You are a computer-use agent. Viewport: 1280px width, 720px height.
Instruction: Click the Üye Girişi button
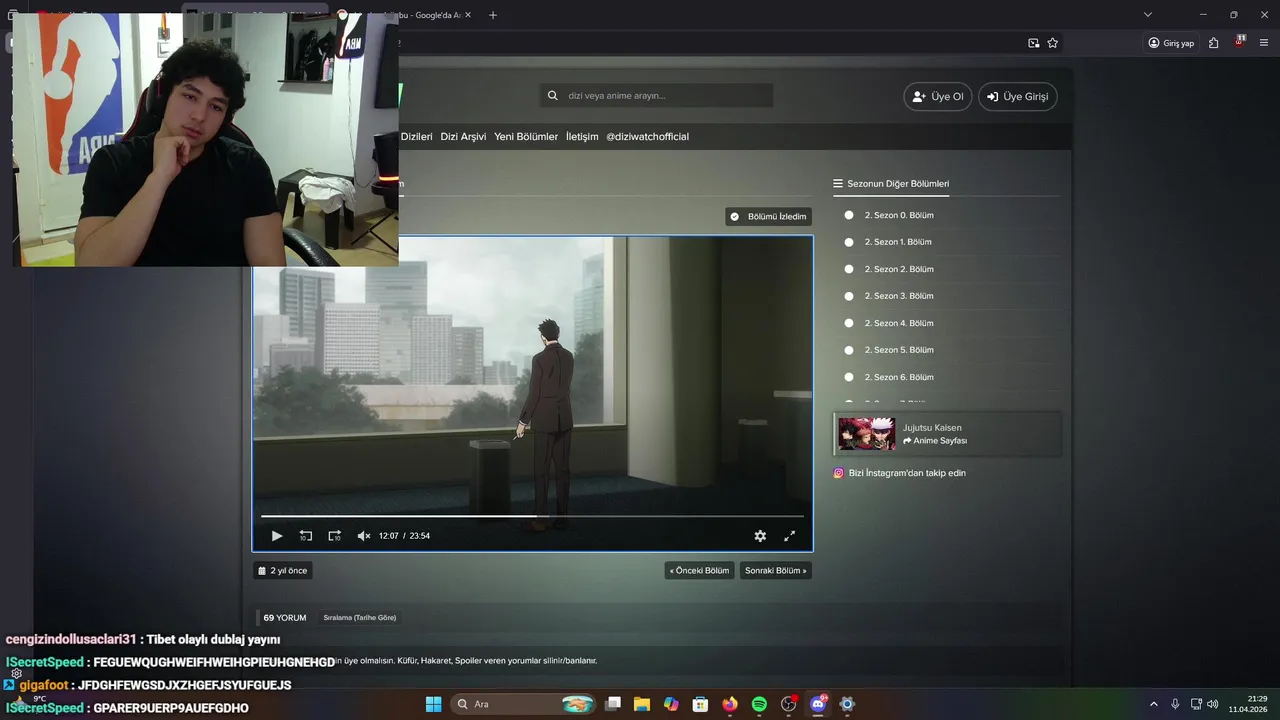pyautogui.click(x=1018, y=97)
